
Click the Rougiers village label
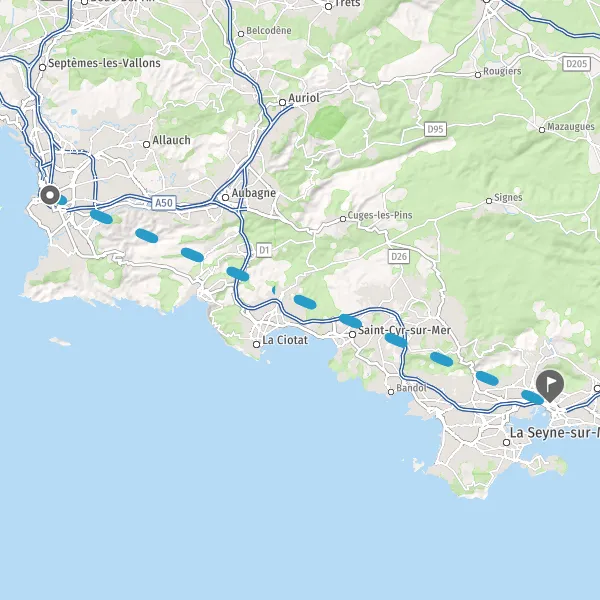tap(502, 71)
